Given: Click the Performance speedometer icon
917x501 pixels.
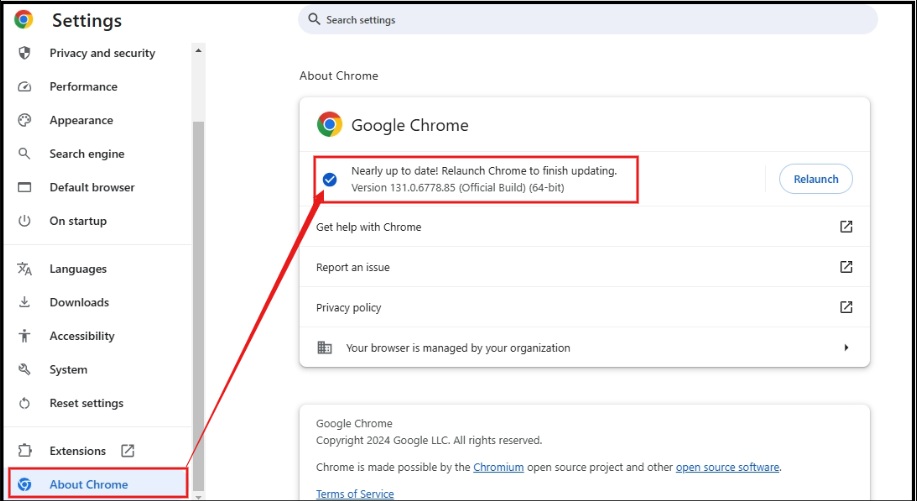Looking at the screenshot, I should [x=26, y=87].
